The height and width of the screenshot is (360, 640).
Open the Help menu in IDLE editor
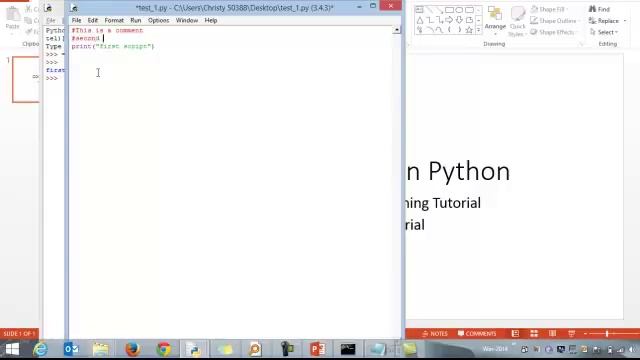click(211, 20)
